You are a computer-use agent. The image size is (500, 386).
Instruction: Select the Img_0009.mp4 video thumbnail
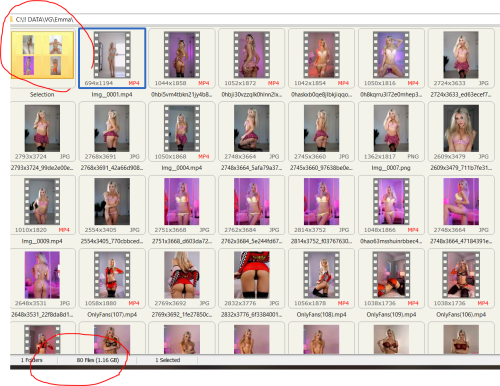coord(42,202)
